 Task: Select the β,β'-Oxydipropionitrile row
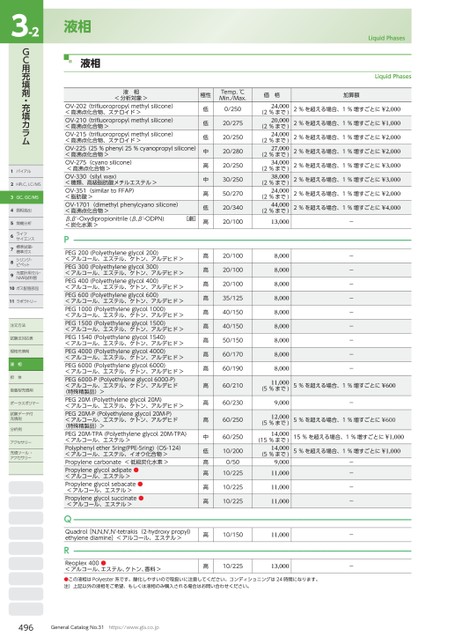(x=237, y=221)
